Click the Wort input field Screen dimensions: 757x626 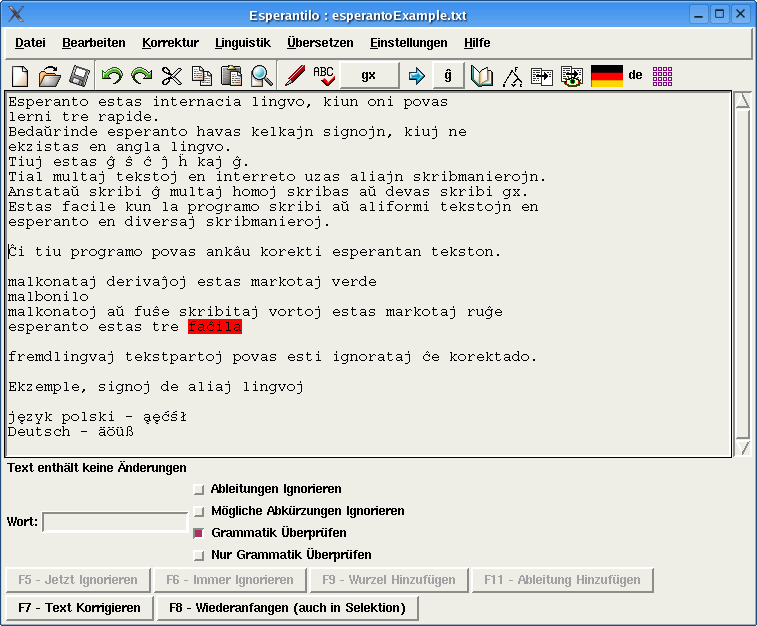click(x=114, y=522)
